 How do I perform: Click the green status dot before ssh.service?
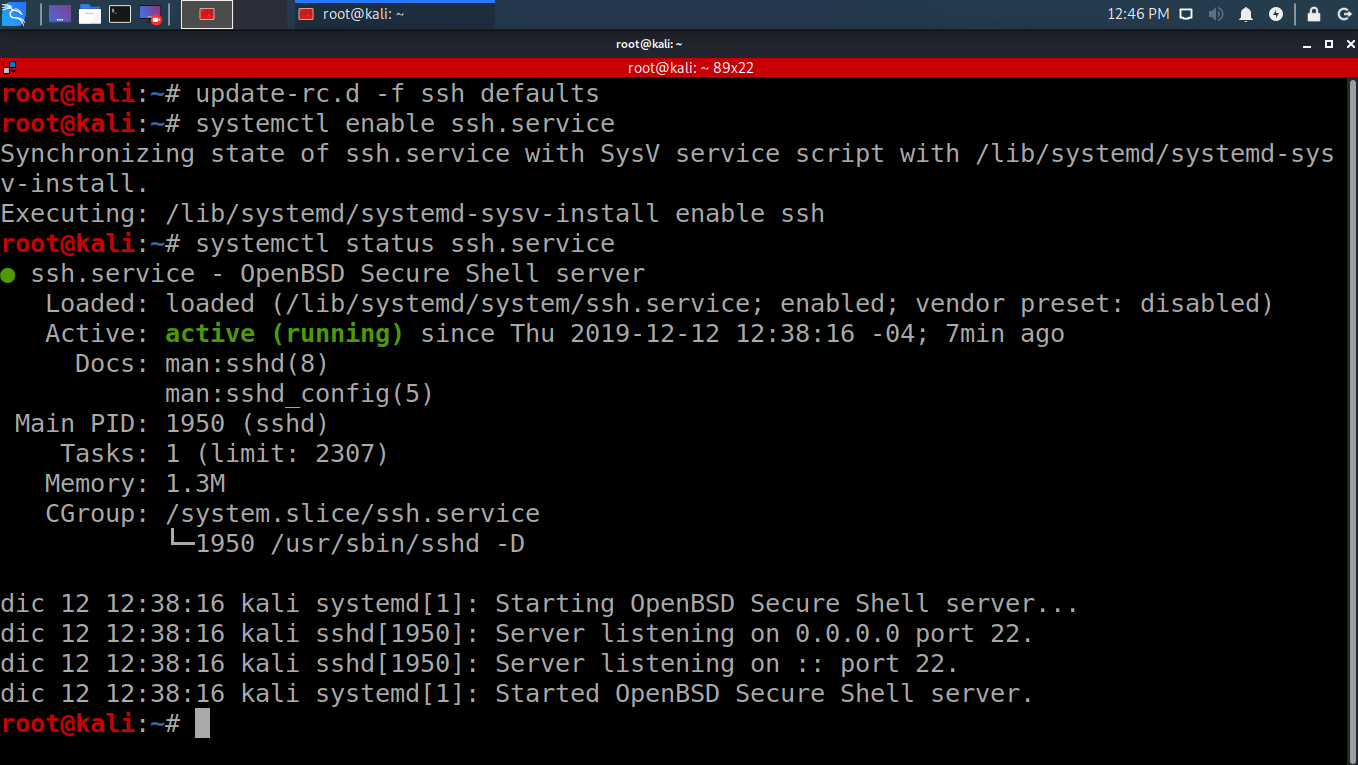(x=8, y=275)
